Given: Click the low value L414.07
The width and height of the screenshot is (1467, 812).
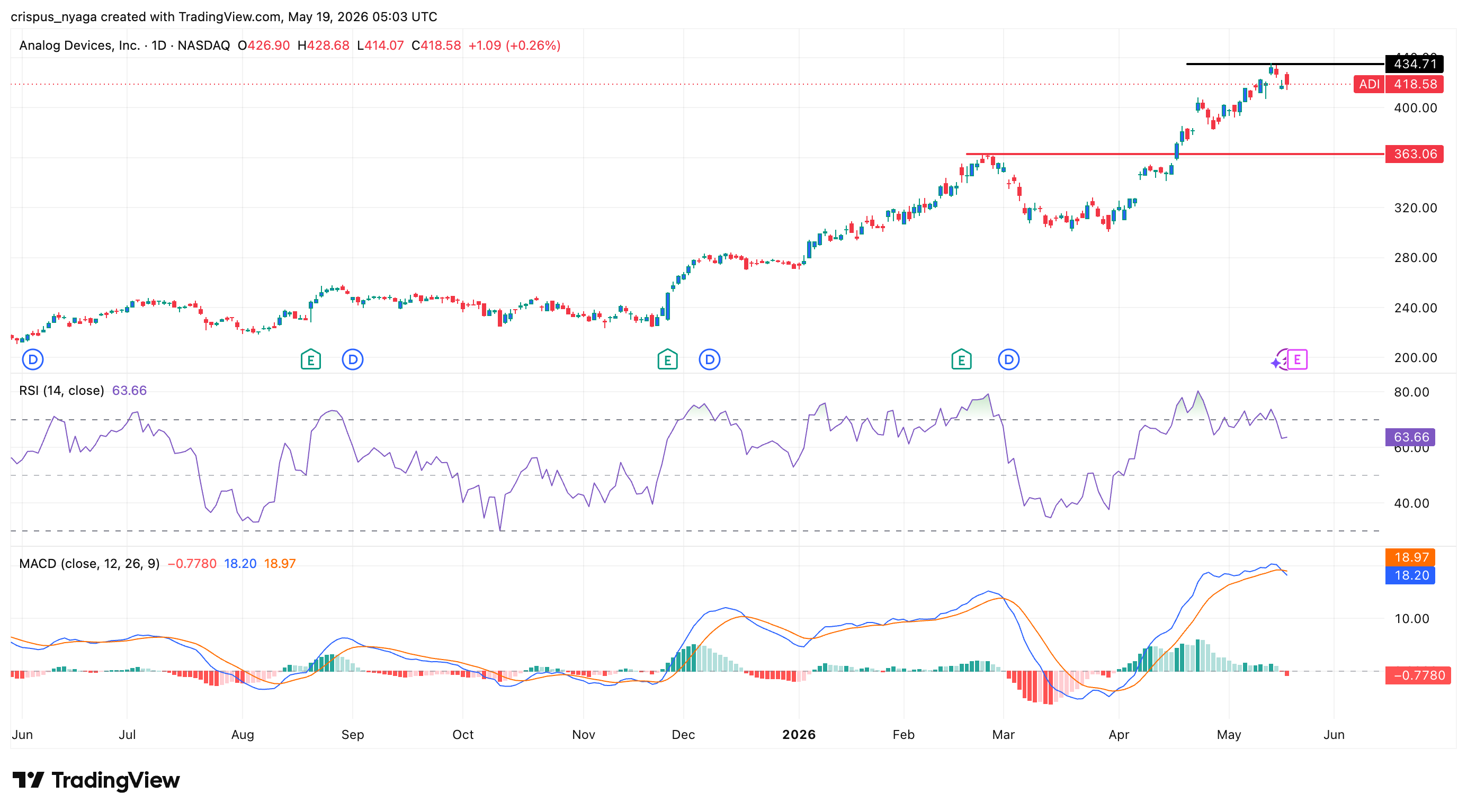Looking at the screenshot, I should [x=380, y=46].
